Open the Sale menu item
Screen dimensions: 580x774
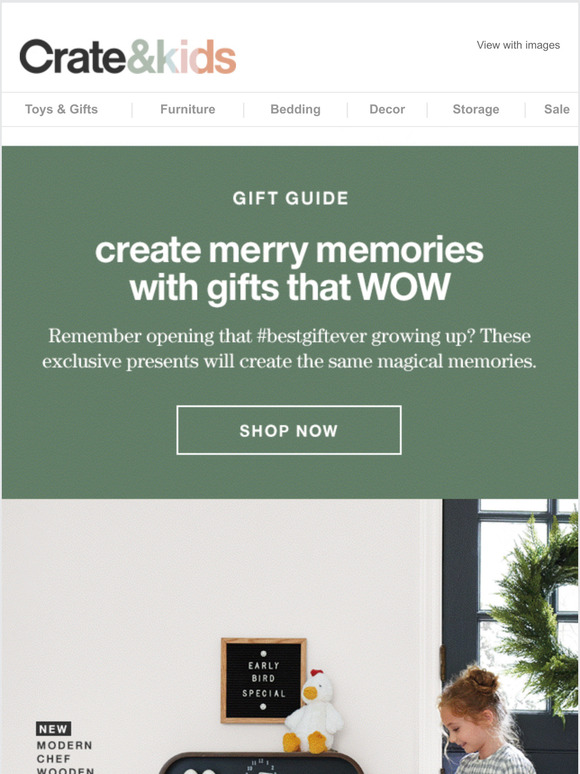coord(557,109)
